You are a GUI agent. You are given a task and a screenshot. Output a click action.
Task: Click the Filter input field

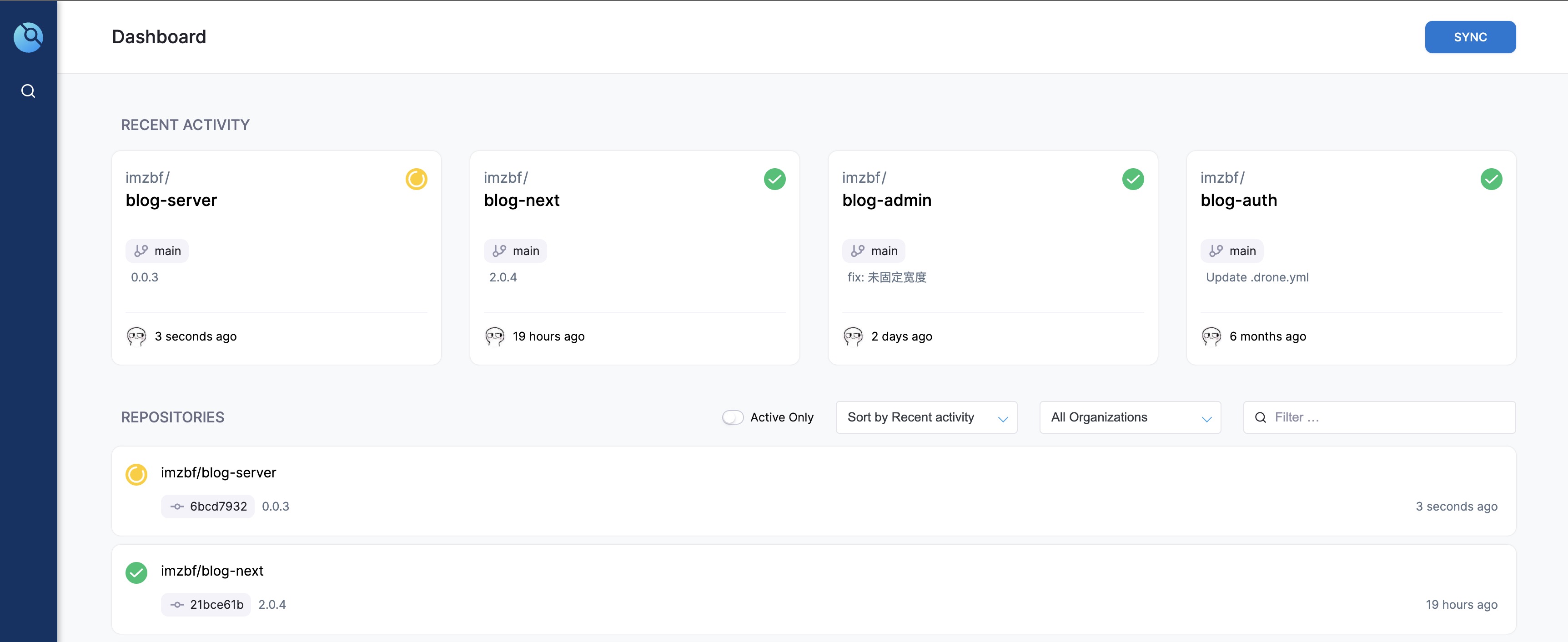1379,417
